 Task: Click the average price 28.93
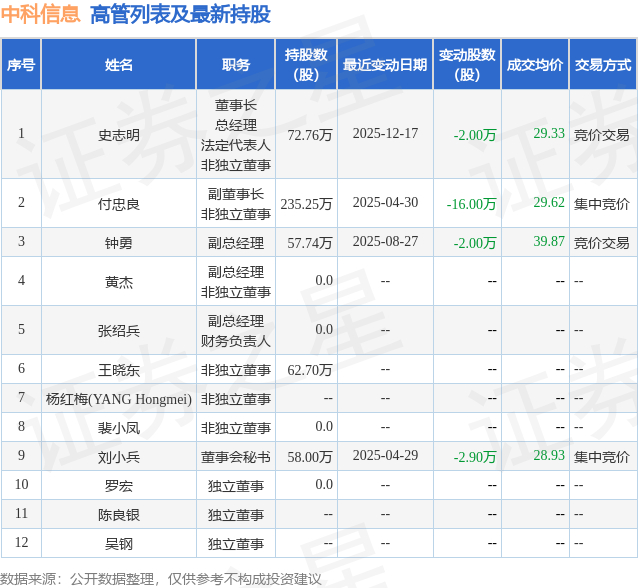coord(549,456)
